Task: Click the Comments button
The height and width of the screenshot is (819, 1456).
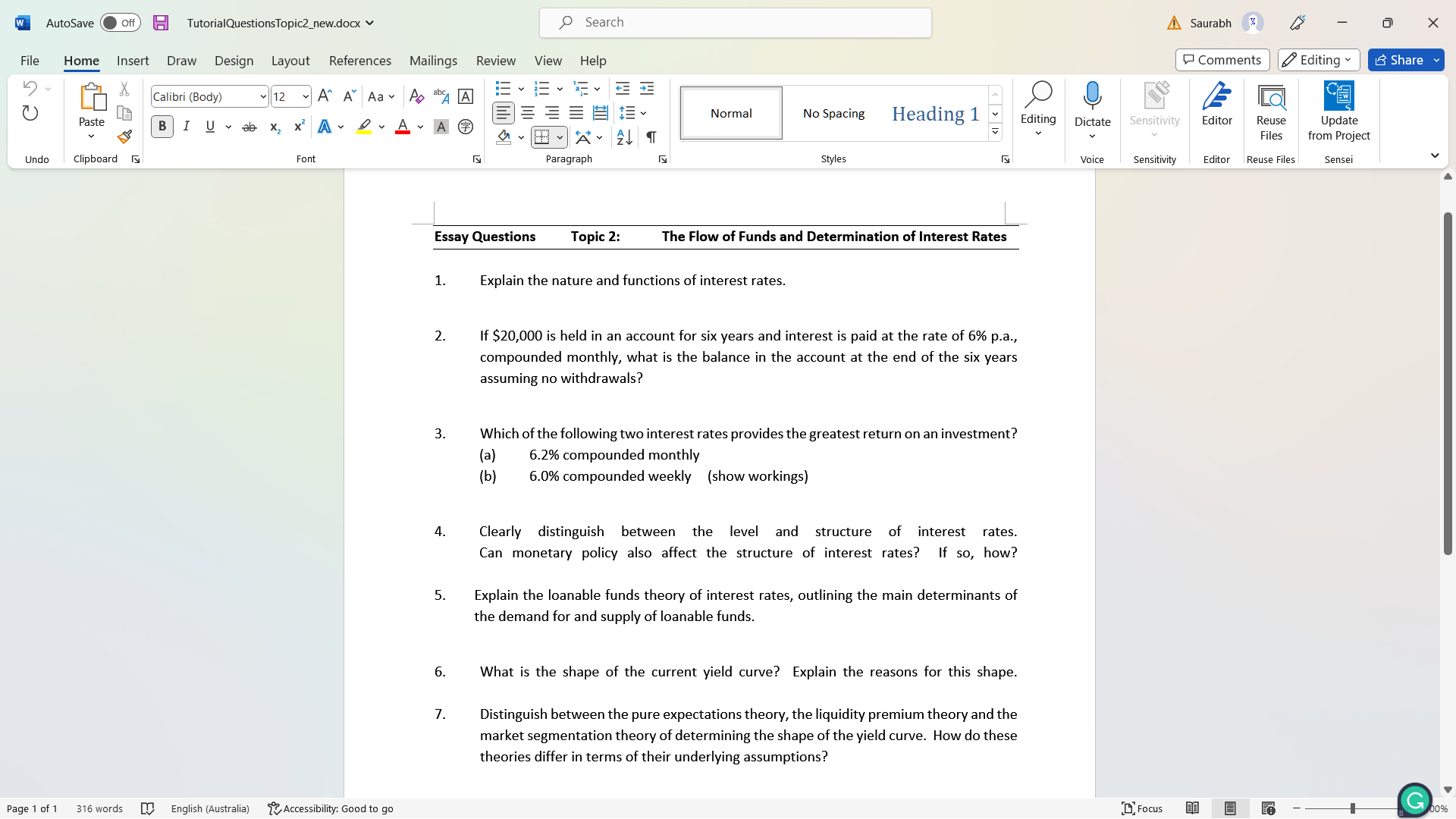Action: [x=1222, y=60]
